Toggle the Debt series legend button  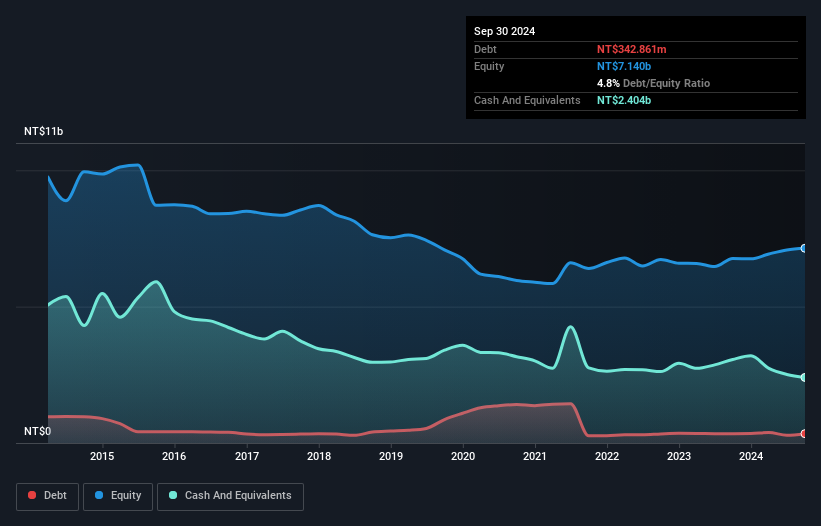coord(48,496)
